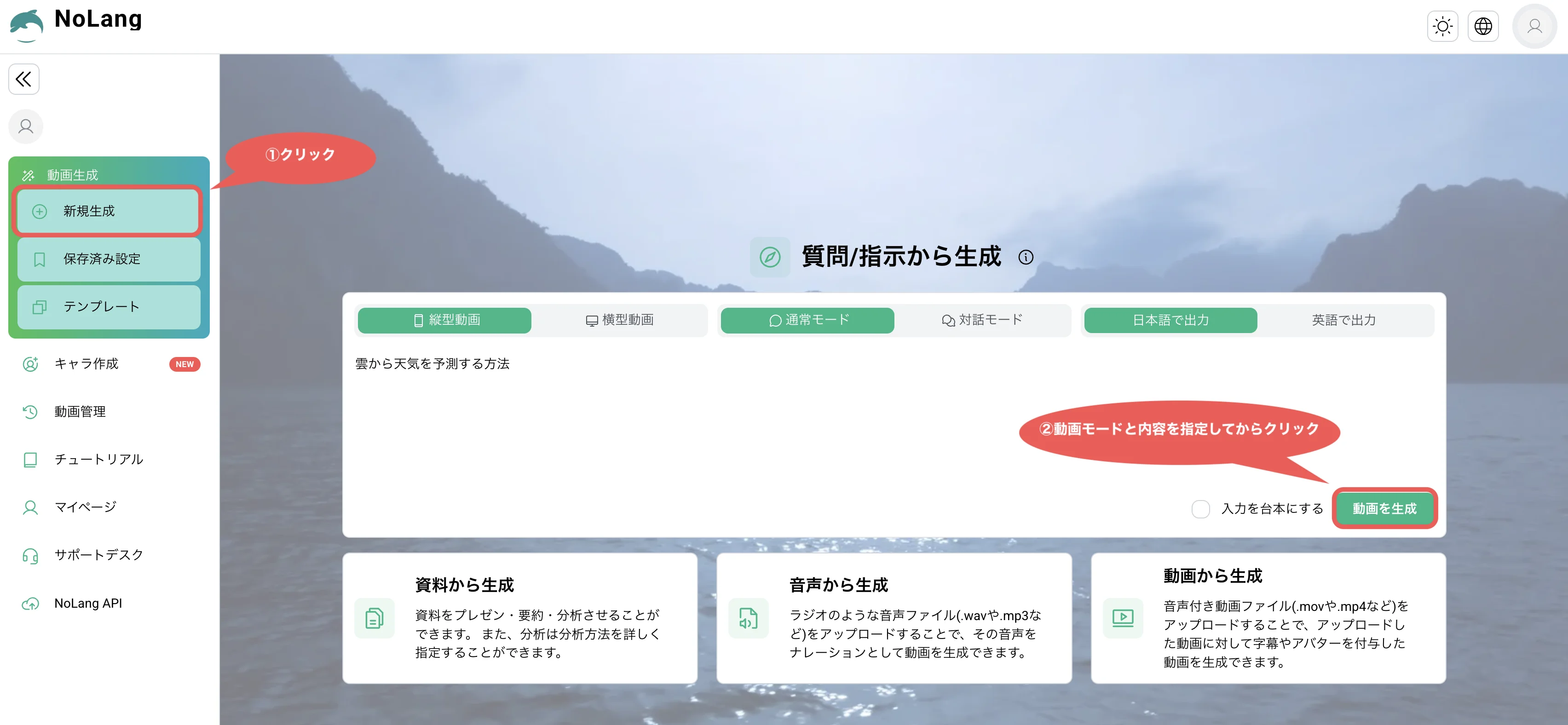Screen dimensions: 1568x725
Task: Select 英語で出力
Action: 1344,320
